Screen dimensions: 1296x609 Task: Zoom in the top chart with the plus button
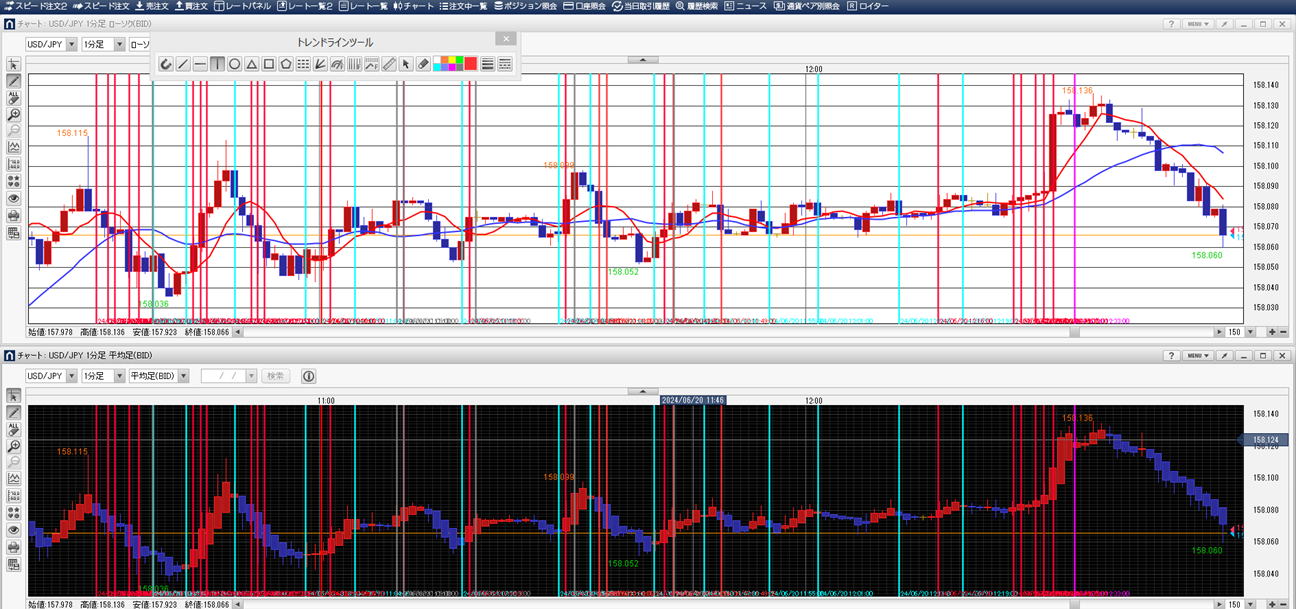pyautogui.click(x=1272, y=332)
